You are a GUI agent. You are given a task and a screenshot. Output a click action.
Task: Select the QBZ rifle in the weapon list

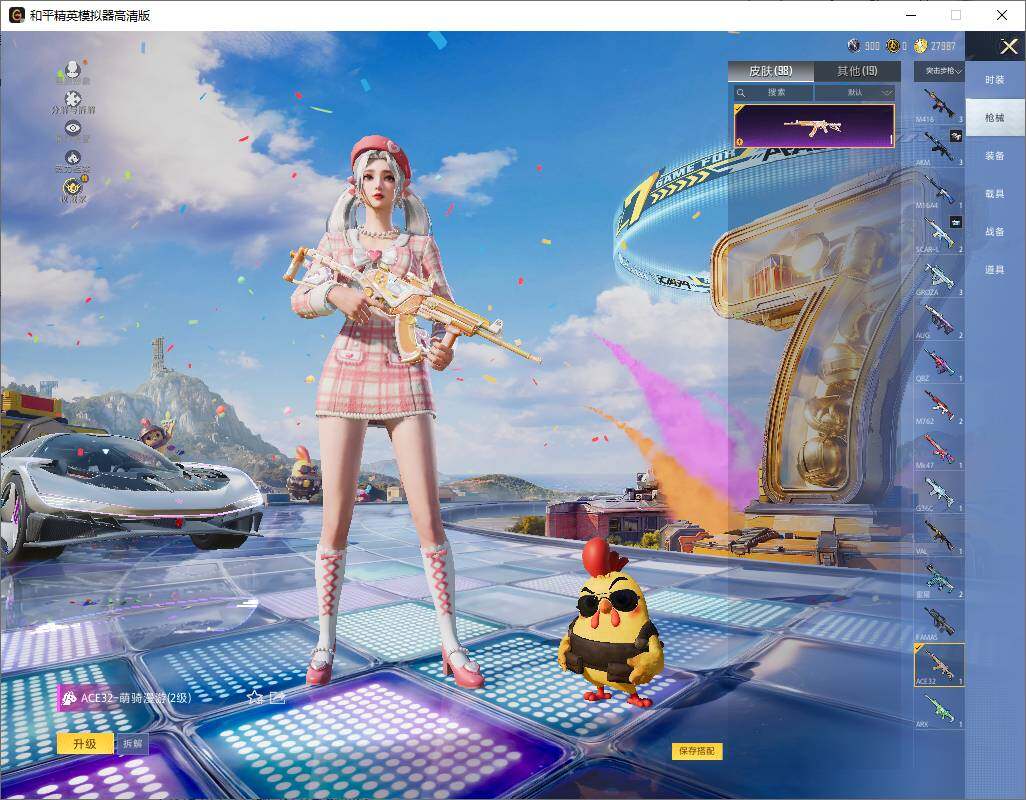(939, 362)
